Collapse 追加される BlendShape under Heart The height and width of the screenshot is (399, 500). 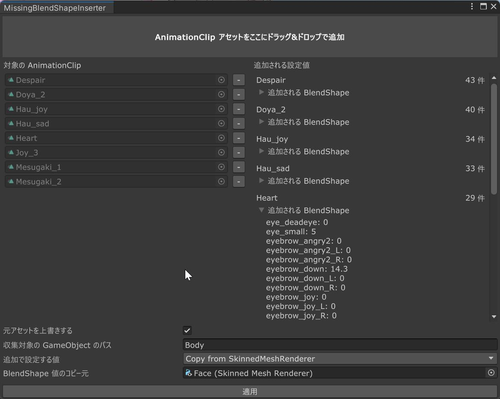(x=262, y=210)
